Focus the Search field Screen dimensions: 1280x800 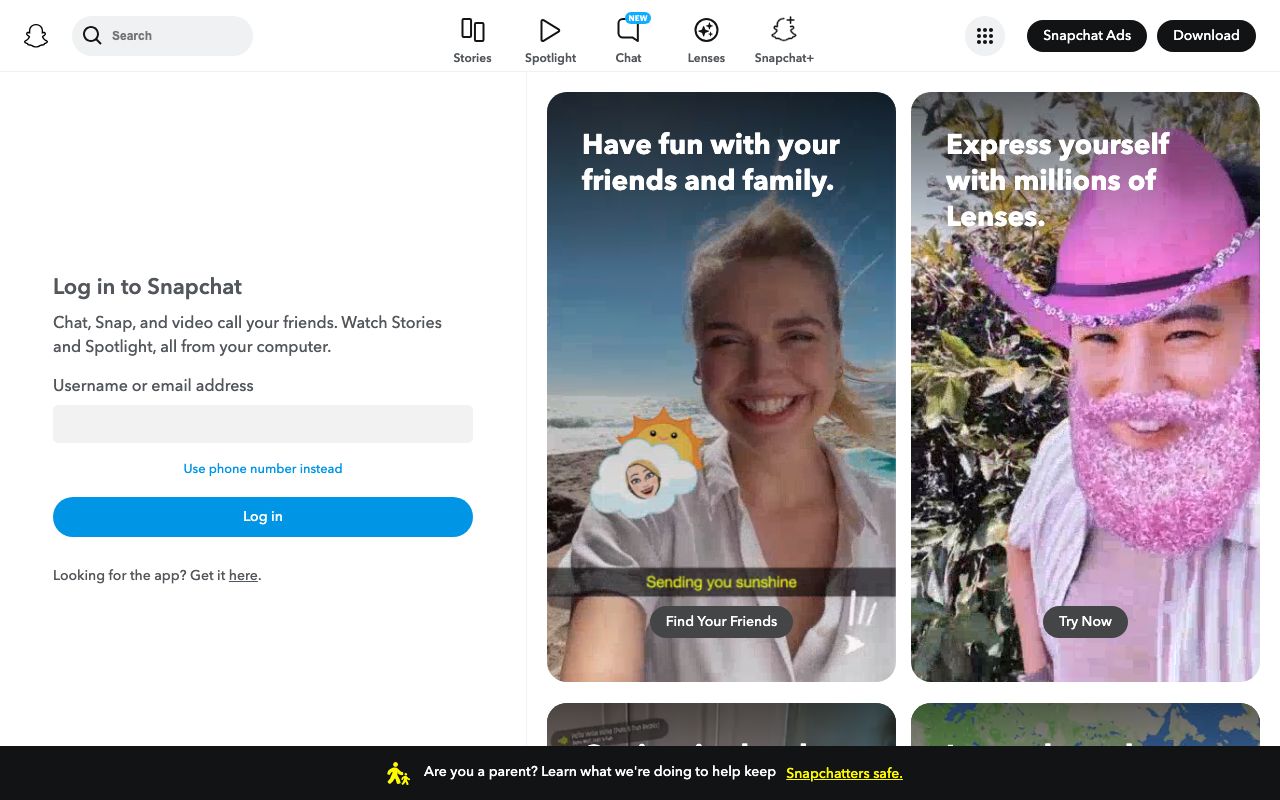click(x=162, y=36)
